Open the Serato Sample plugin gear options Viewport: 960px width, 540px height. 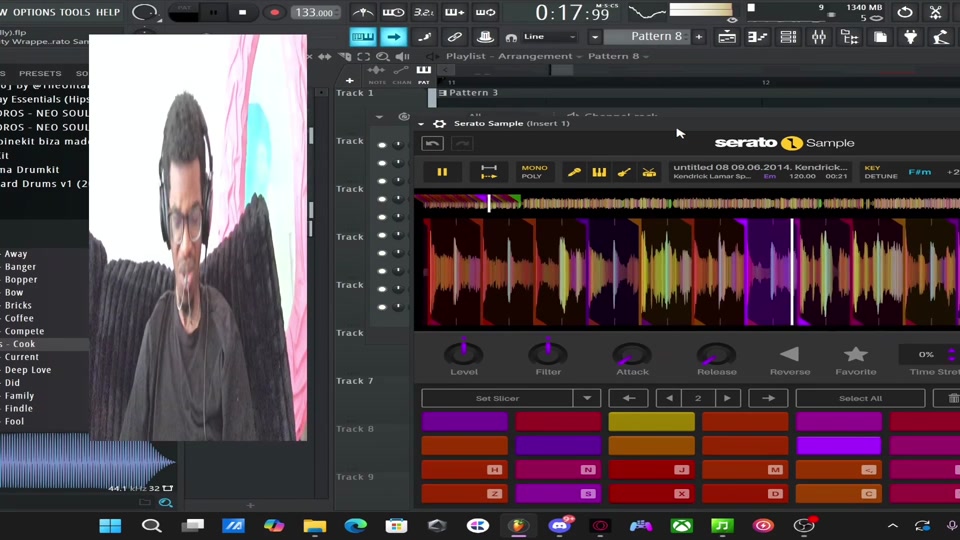(x=439, y=124)
